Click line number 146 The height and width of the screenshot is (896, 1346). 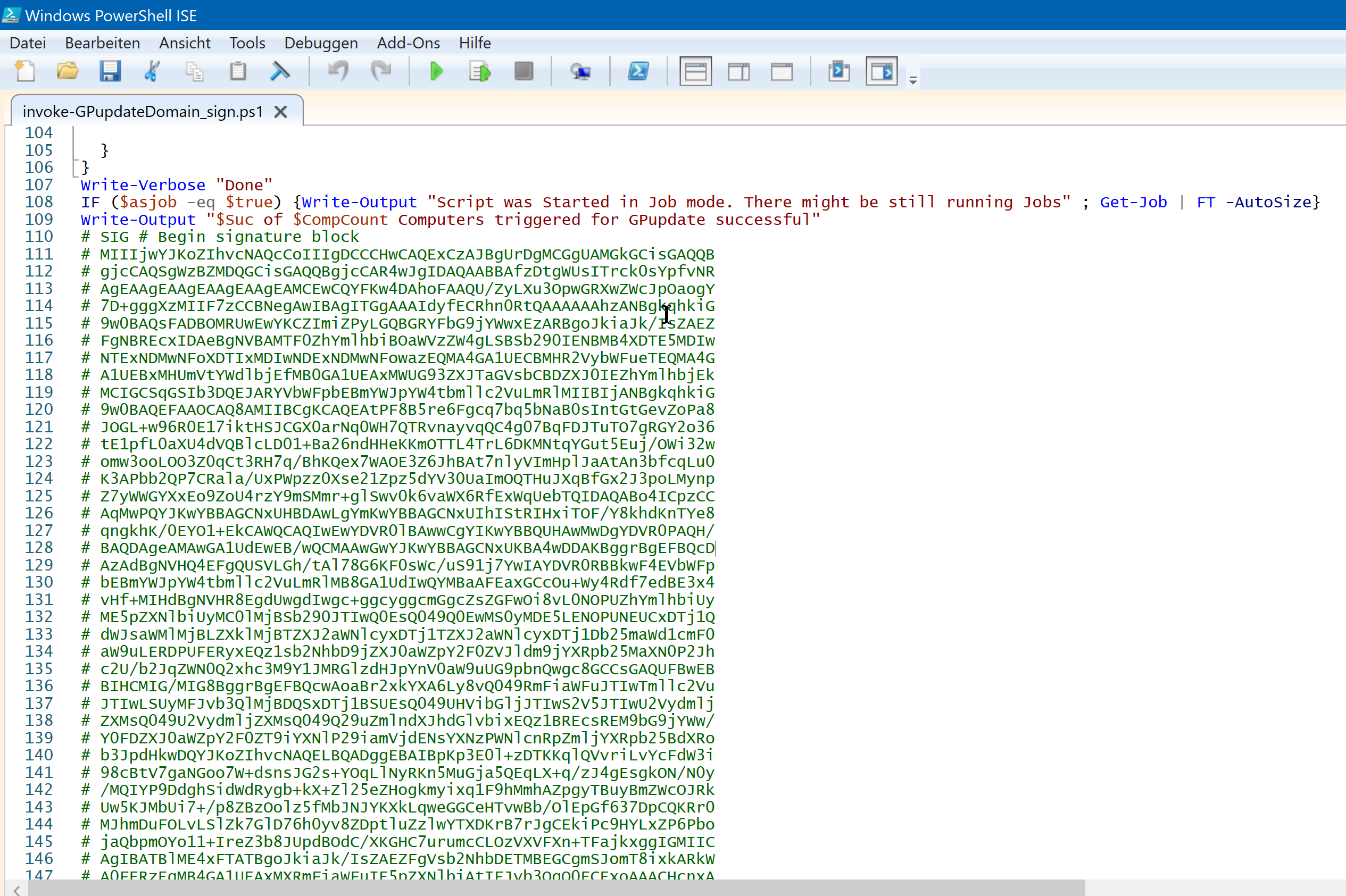[39, 858]
